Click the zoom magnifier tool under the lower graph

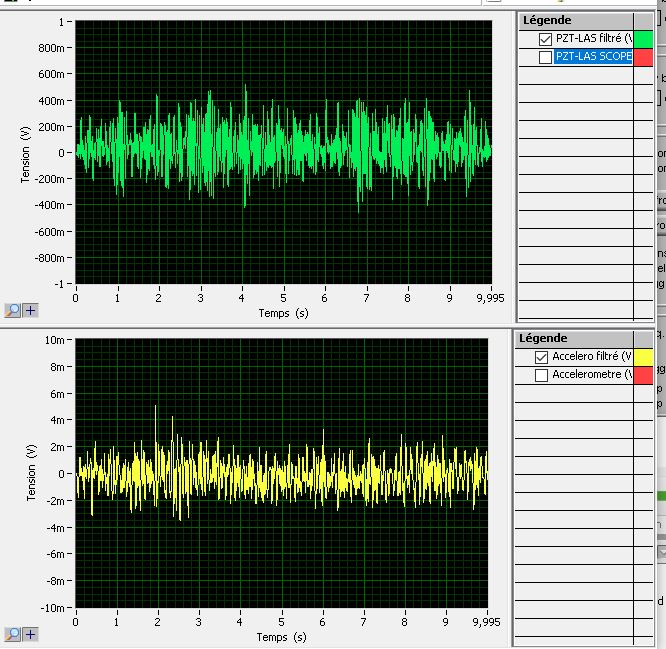click(x=12, y=633)
